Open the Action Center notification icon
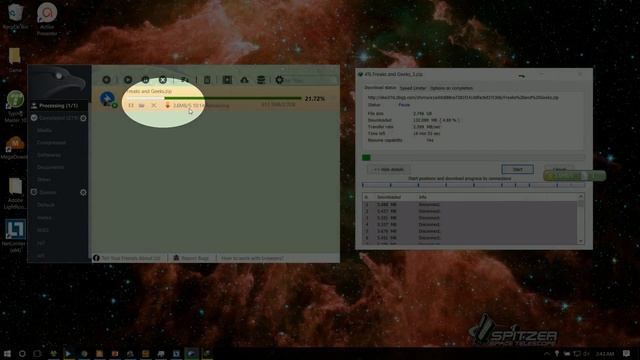Image resolution: width=640 pixels, height=360 pixels. (627, 353)
